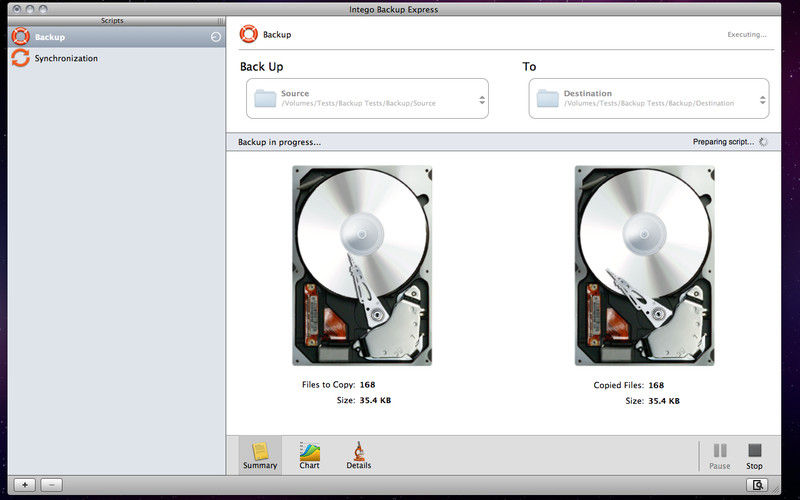
Task: Click the Source stepper arrows
Action: coord(482,100)
